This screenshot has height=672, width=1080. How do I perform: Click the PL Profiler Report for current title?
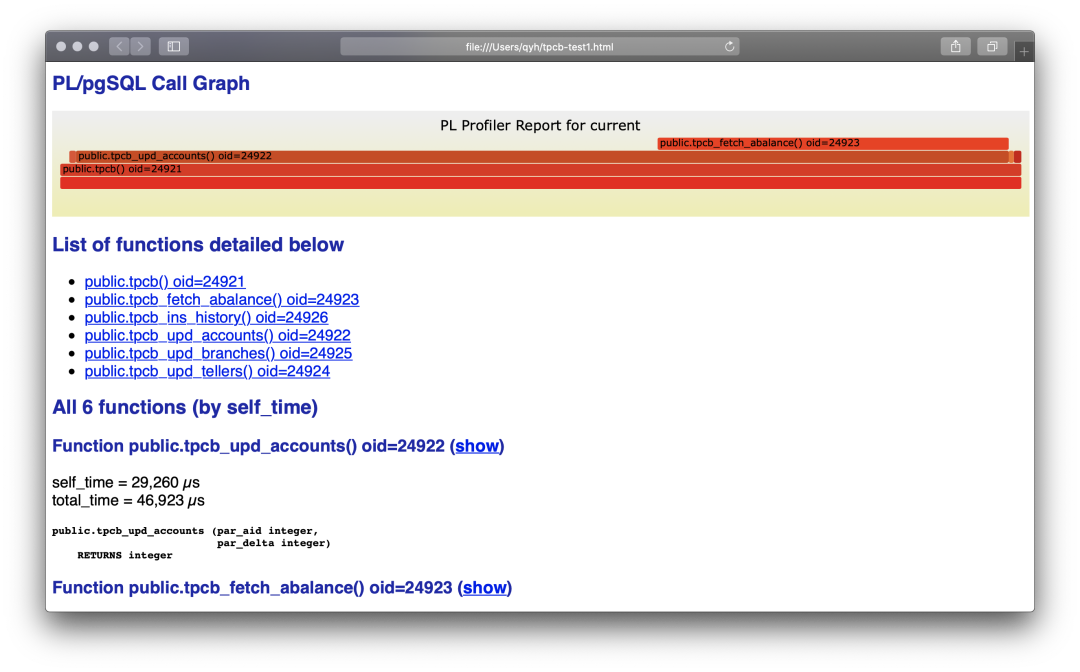point(540,125)
